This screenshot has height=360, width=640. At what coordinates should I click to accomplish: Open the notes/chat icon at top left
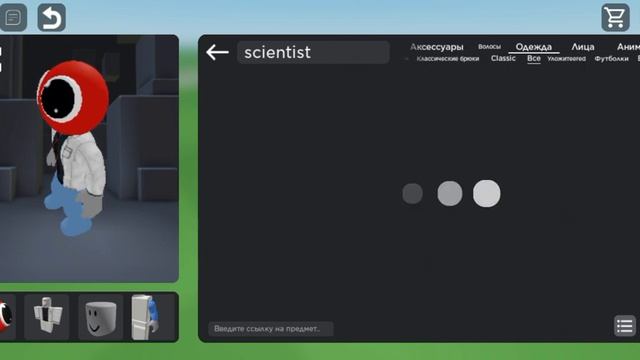point(13,18)
